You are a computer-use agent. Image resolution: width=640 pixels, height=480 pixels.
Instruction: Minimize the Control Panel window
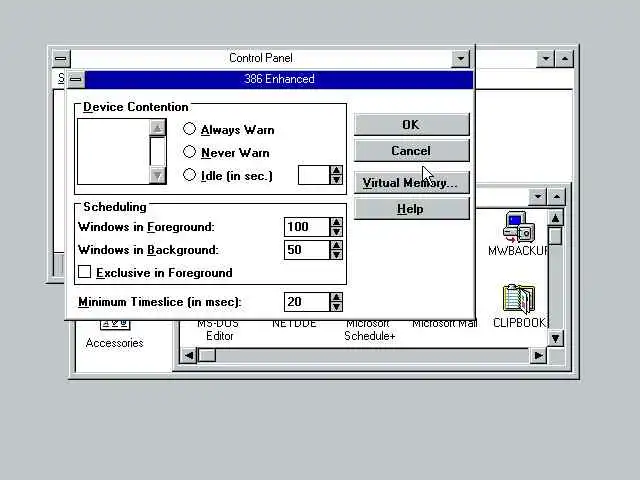pos(460,59)
